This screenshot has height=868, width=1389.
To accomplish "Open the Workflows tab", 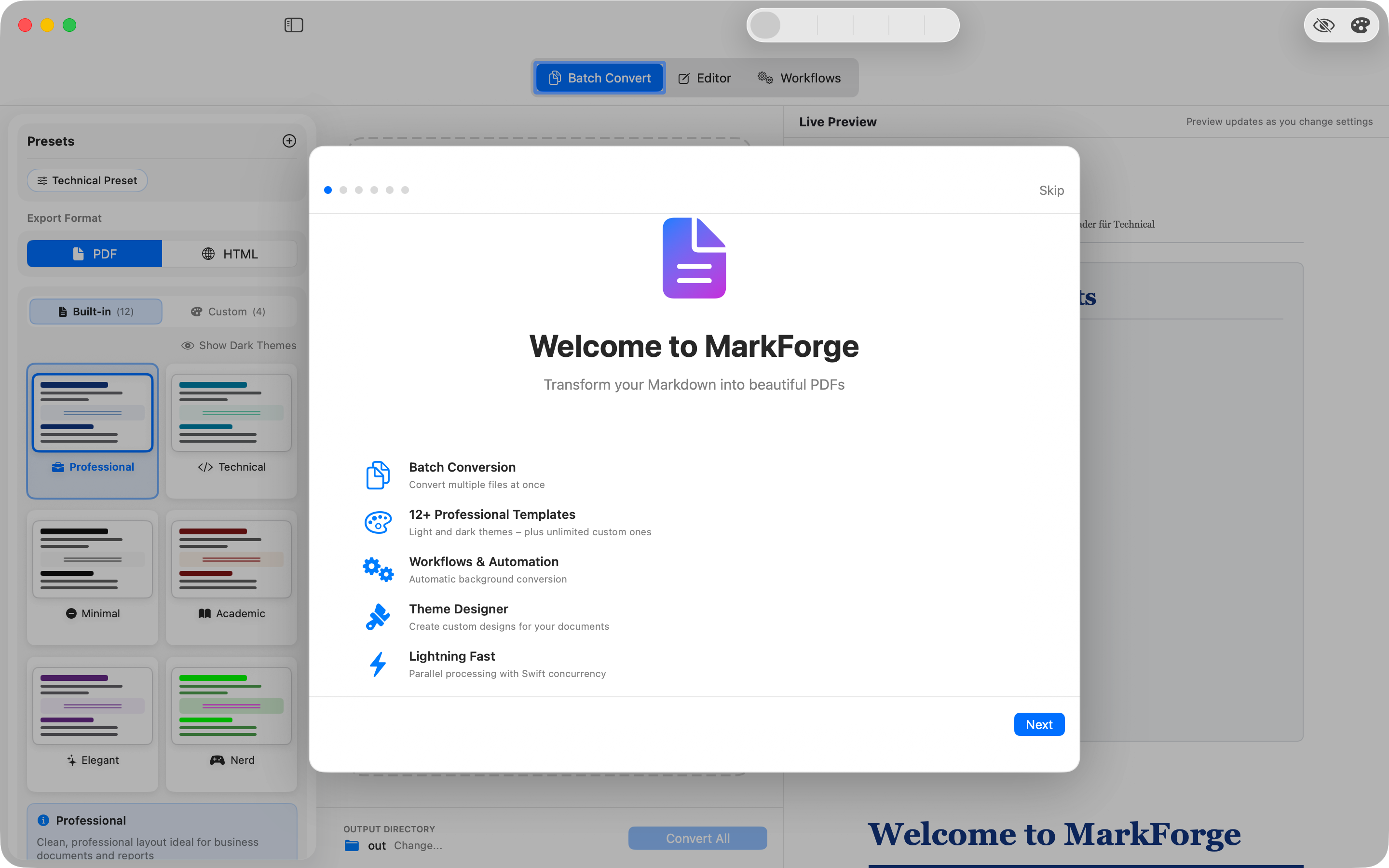I will [x=799, y=78].
